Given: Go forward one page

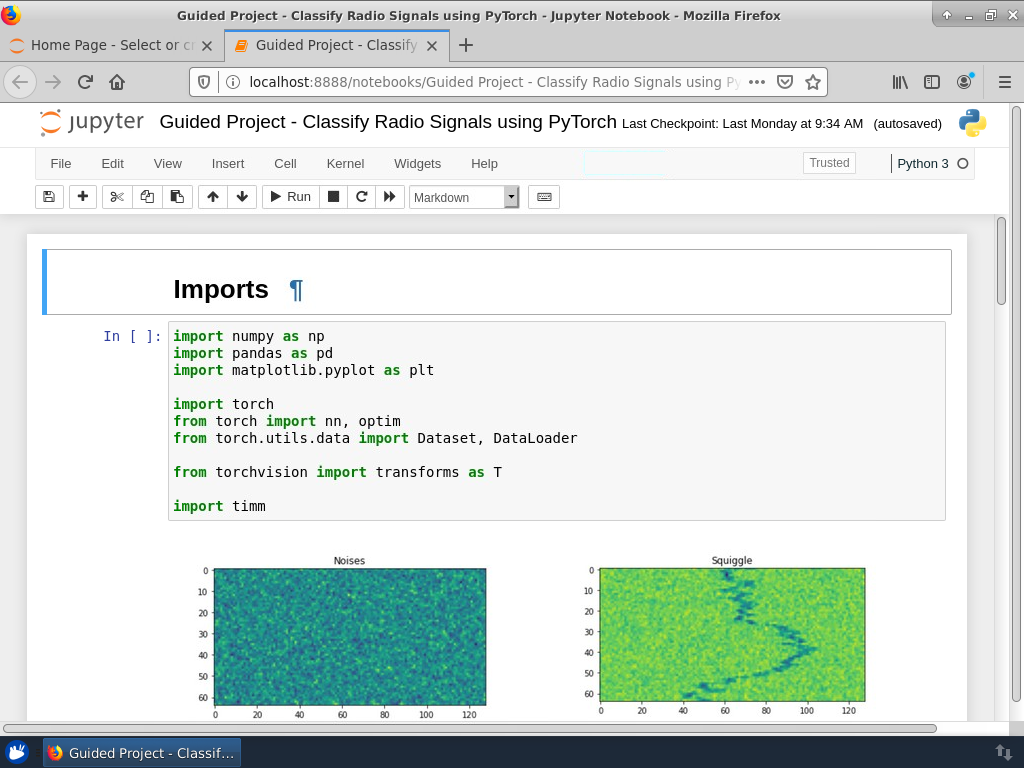Looking at the screenshot, I should click(x=53, y=82).
